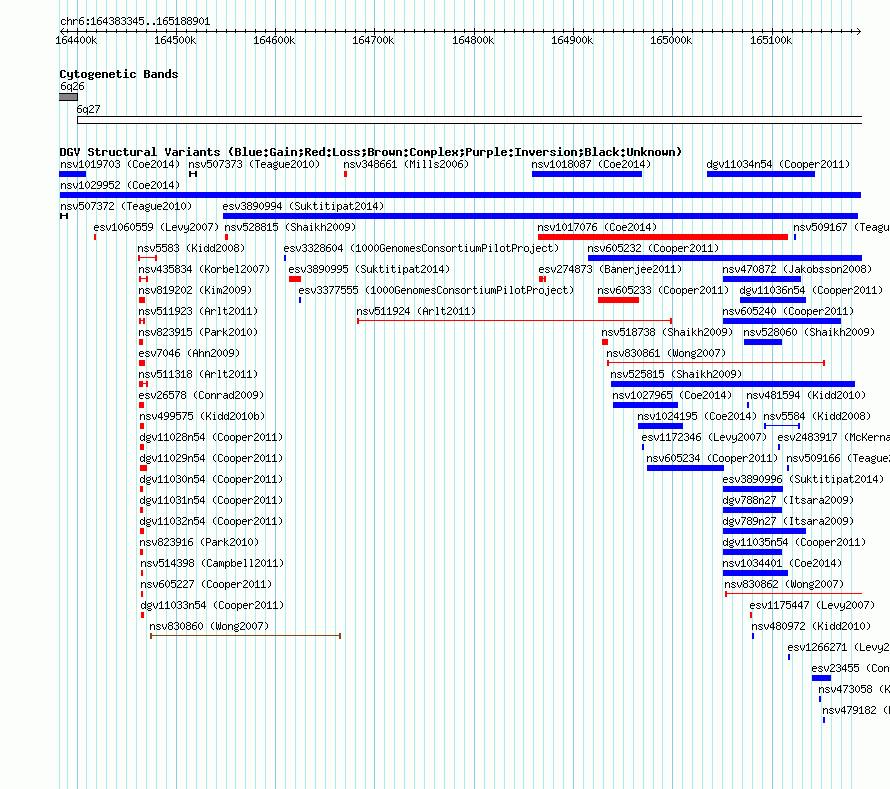Viewport: 890px width, 789px height.
Task: Open nsv514398 (Campbell2011) variant
Action: tap(212, 563)
